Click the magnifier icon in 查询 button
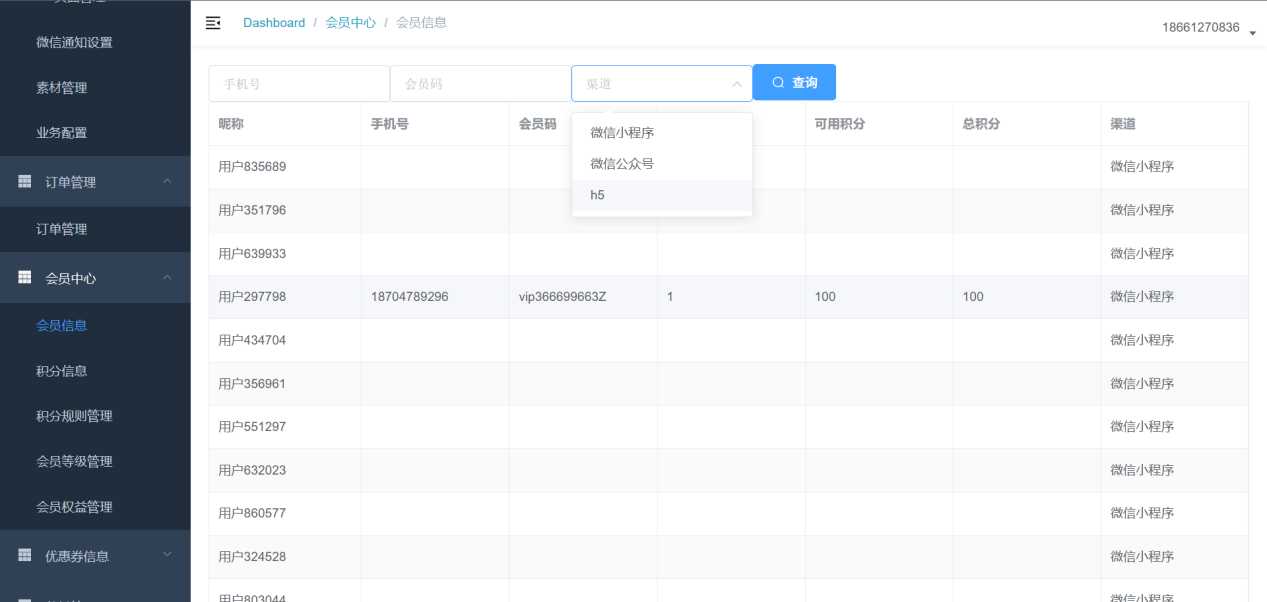This screenshot has width=1267, height=602. tap(778, 83)
